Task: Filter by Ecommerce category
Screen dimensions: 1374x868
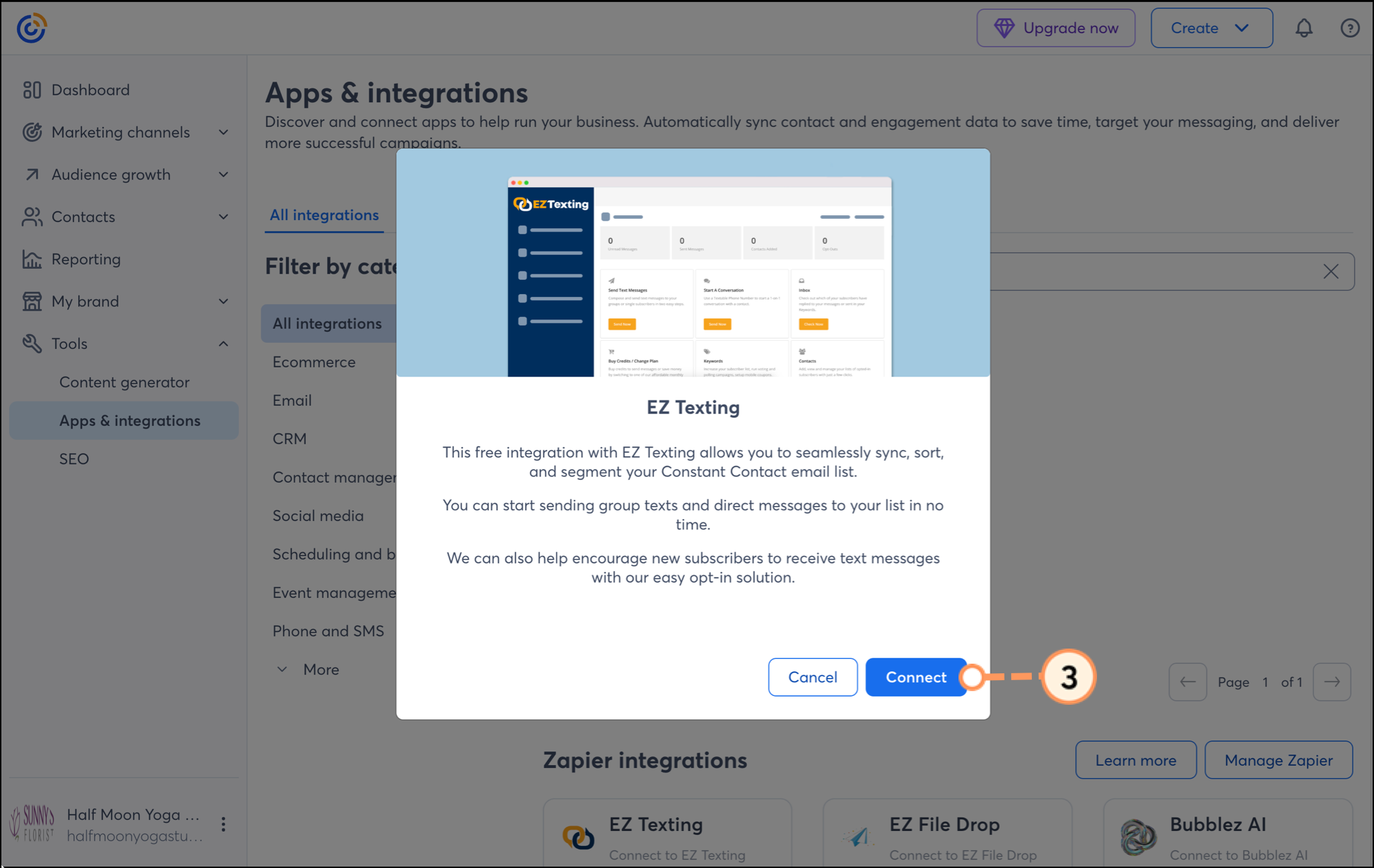Action: click(314, 362)
